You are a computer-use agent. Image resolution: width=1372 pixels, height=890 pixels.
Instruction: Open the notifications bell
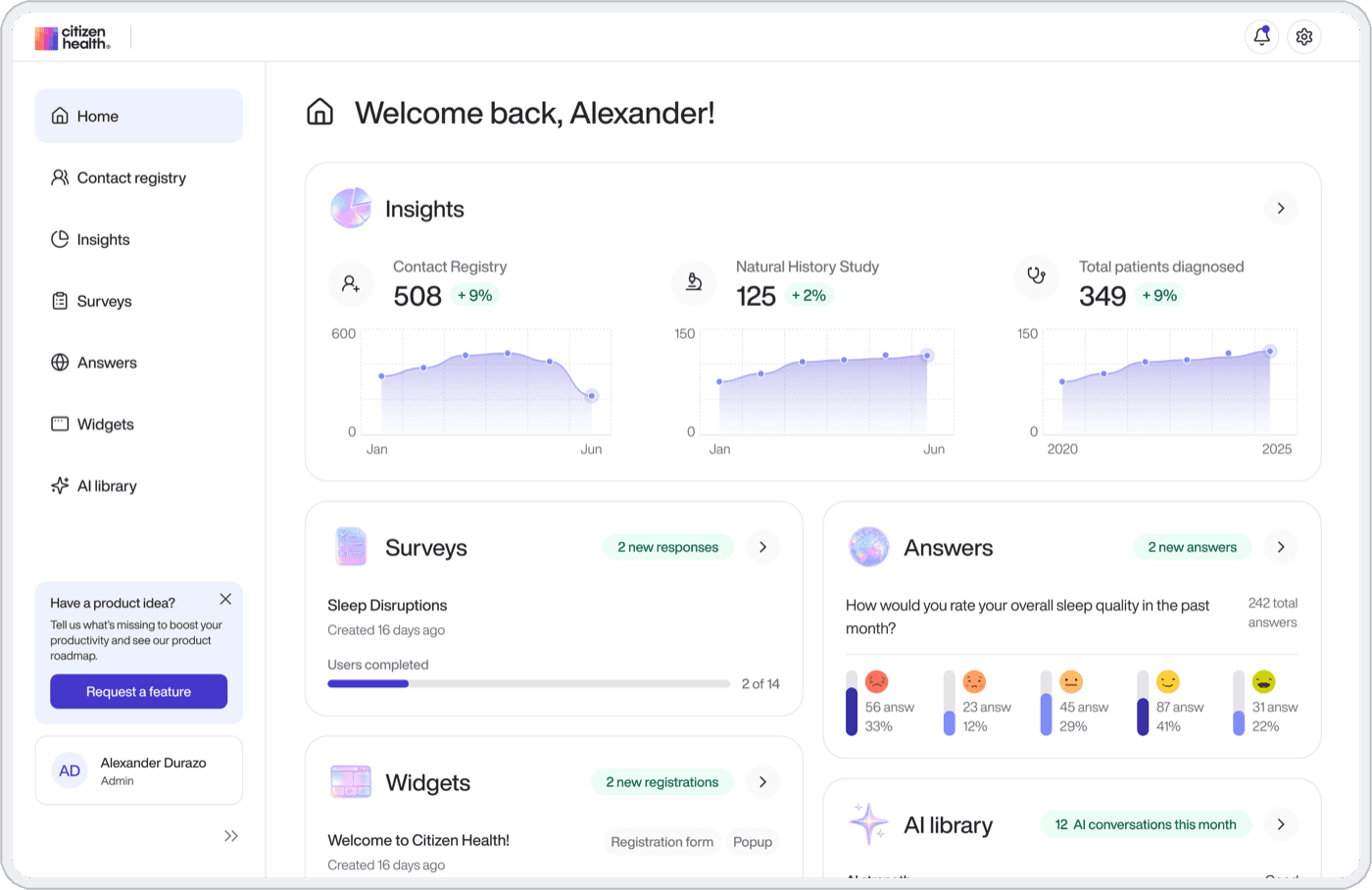tap(1261, 36)
